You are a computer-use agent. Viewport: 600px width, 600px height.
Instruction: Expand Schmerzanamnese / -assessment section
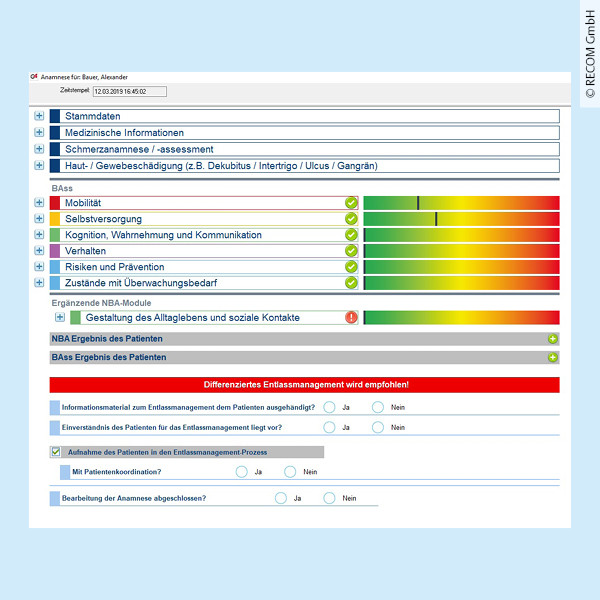click(39, 148)
